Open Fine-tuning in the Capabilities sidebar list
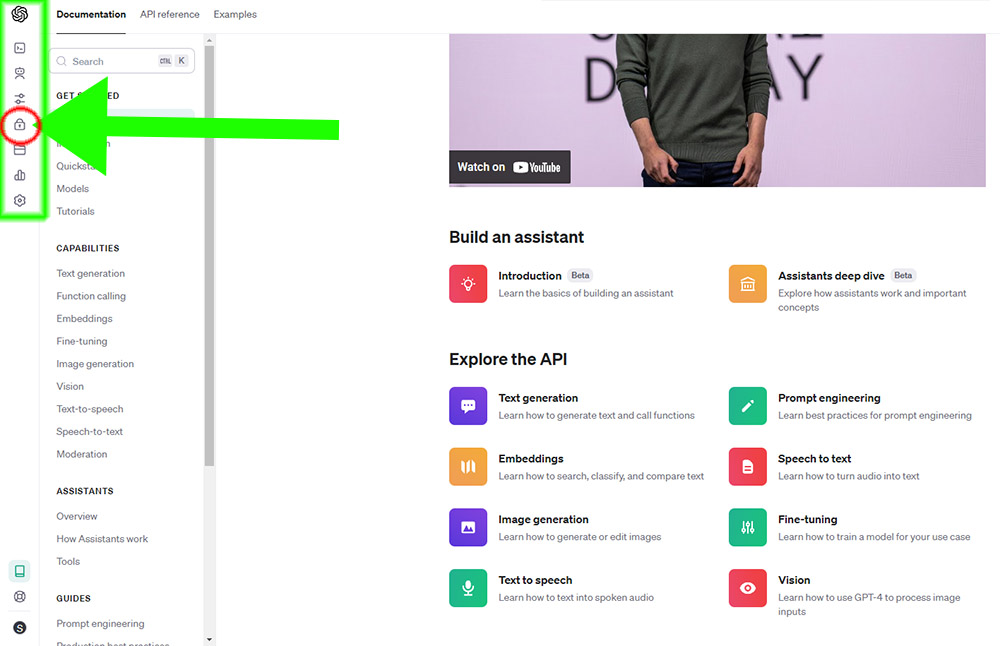 (82, 341)
